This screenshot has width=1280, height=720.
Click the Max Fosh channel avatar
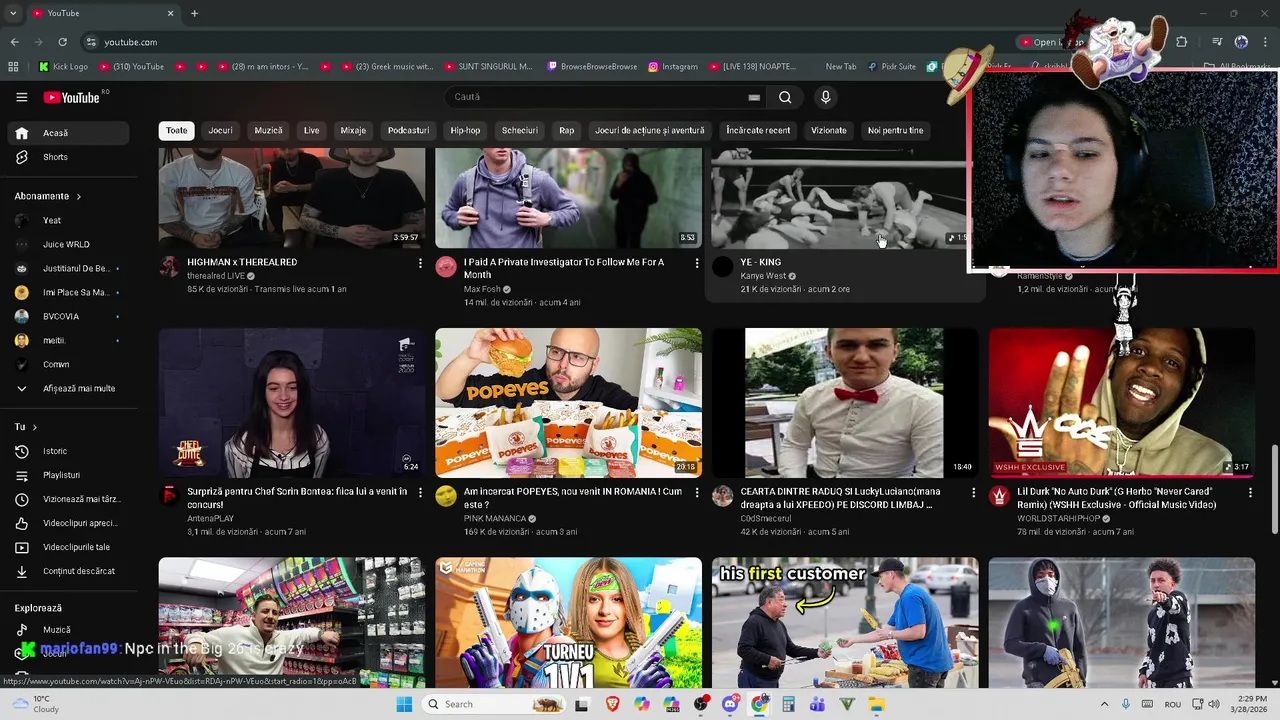(446, 266)
